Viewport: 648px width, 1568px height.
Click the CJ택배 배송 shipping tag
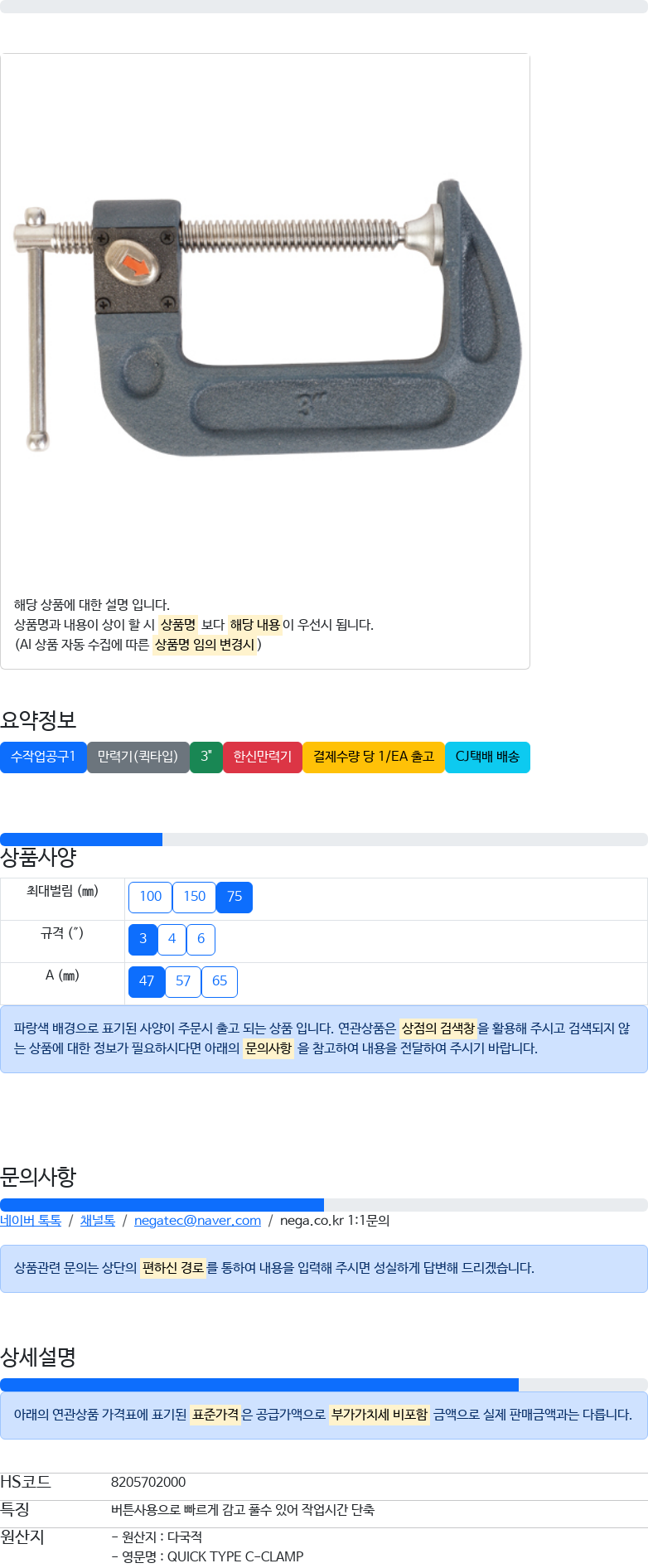click(x=487, y=757)
